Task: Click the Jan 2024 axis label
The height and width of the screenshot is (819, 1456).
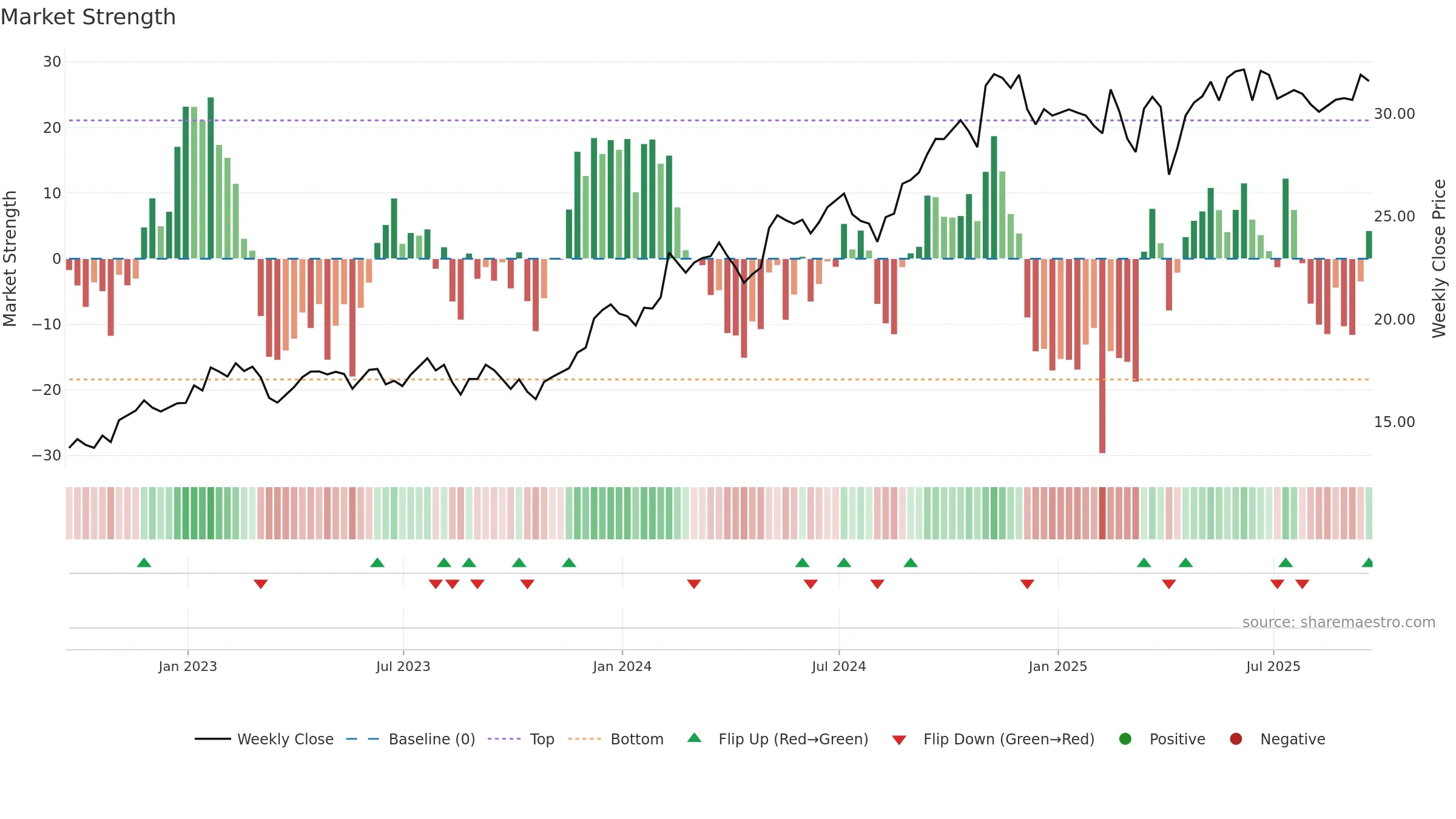Action: coord(622,666)
